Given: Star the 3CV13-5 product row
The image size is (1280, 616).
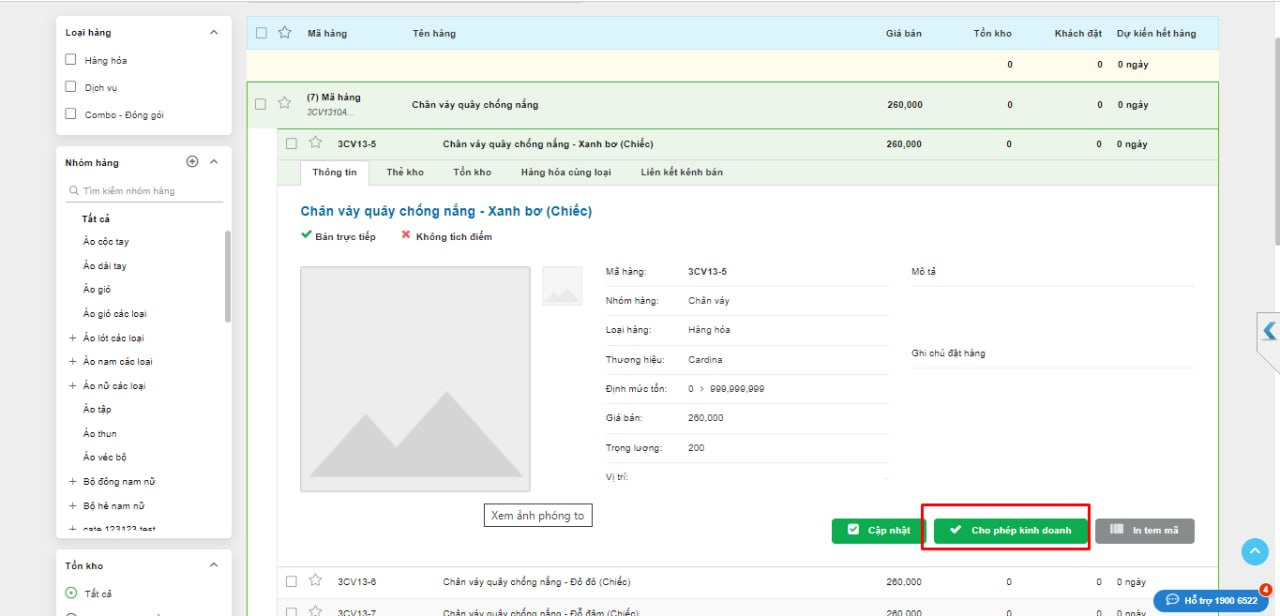Looking at the screenshot, I should 315,143.
